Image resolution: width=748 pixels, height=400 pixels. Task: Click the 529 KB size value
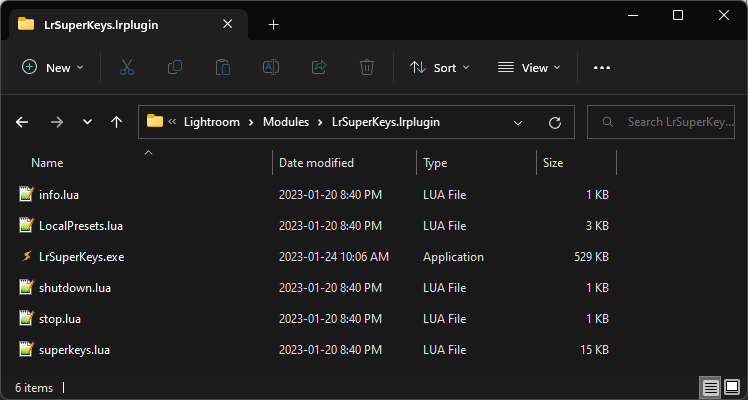click(x=592, y=257)
